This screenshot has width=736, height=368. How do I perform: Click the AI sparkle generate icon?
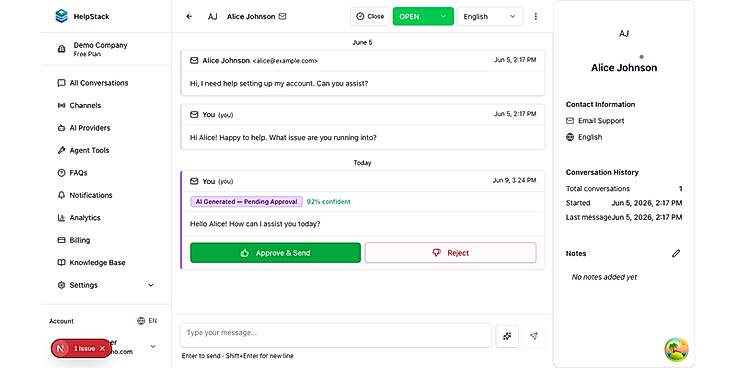click(x=507, y=336)
